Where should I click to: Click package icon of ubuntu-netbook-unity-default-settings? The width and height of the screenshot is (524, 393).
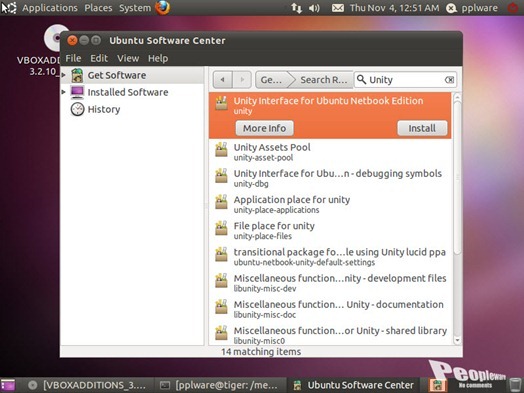click(x=221, y=254)
